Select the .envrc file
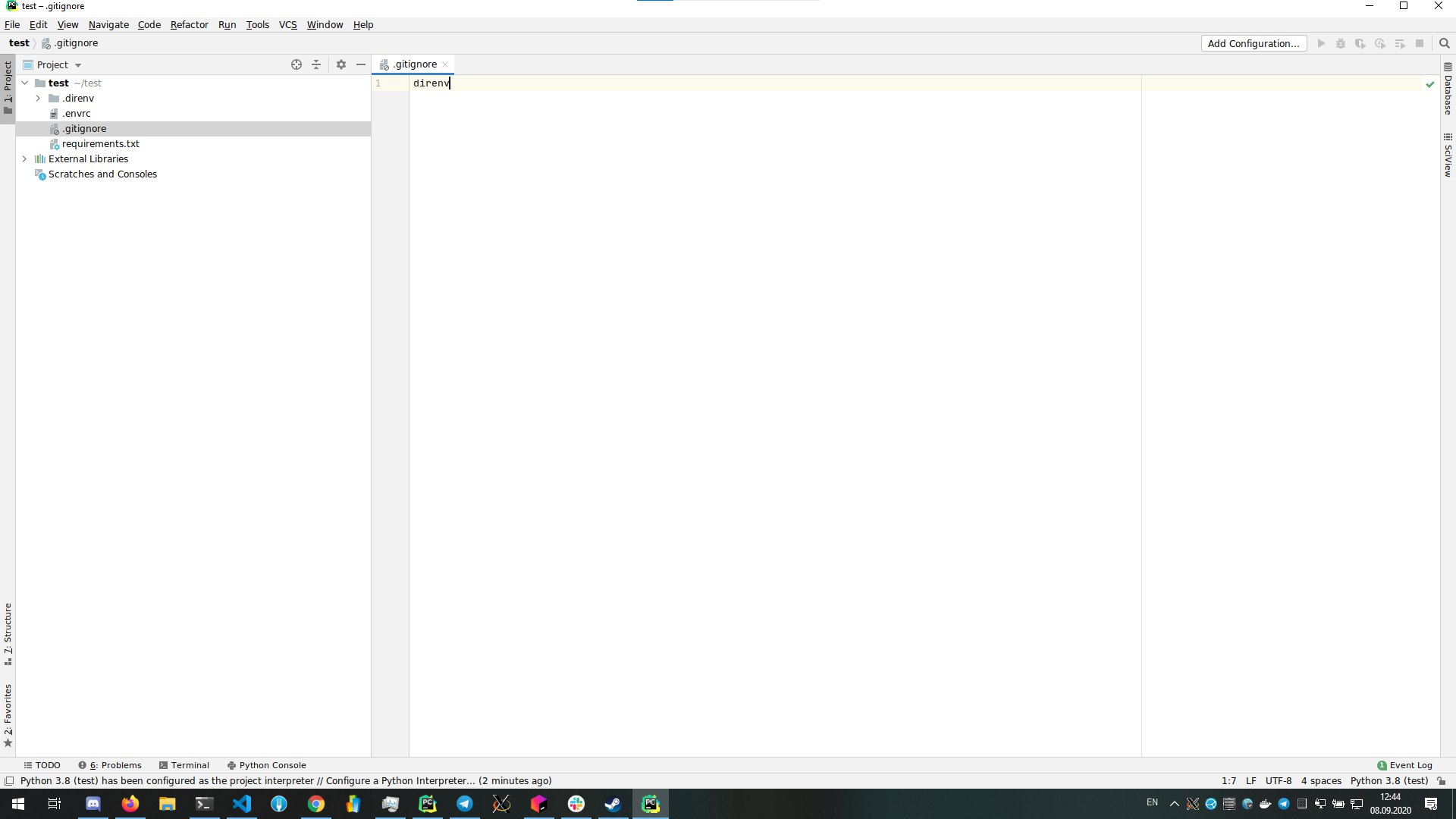1456x819 pixels. coord(76,114)
